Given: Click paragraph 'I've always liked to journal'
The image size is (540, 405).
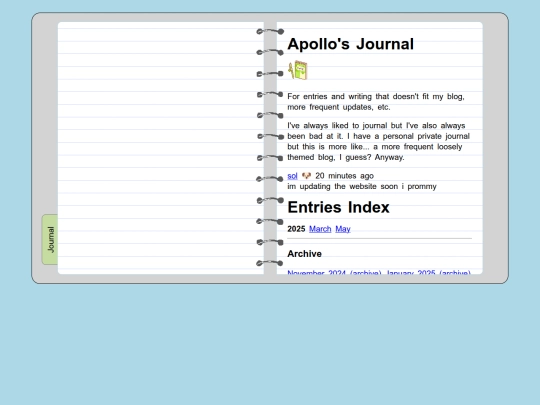Looking at the screenshot, I should 378,142.
